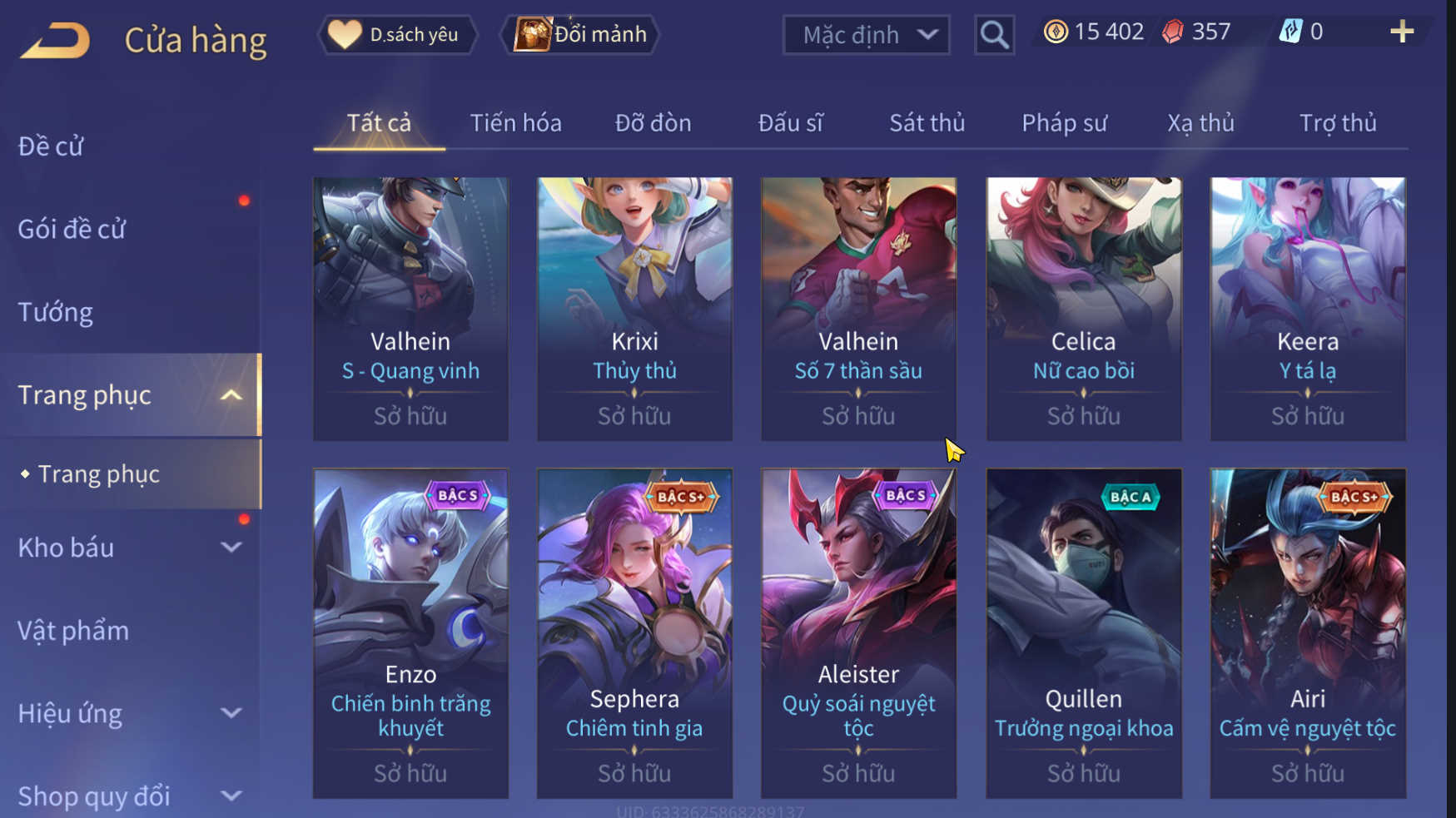The height and width of the screenshot is (818, 1456).
Task: Click the back arrow icon
Action: [x=55, y=40]
